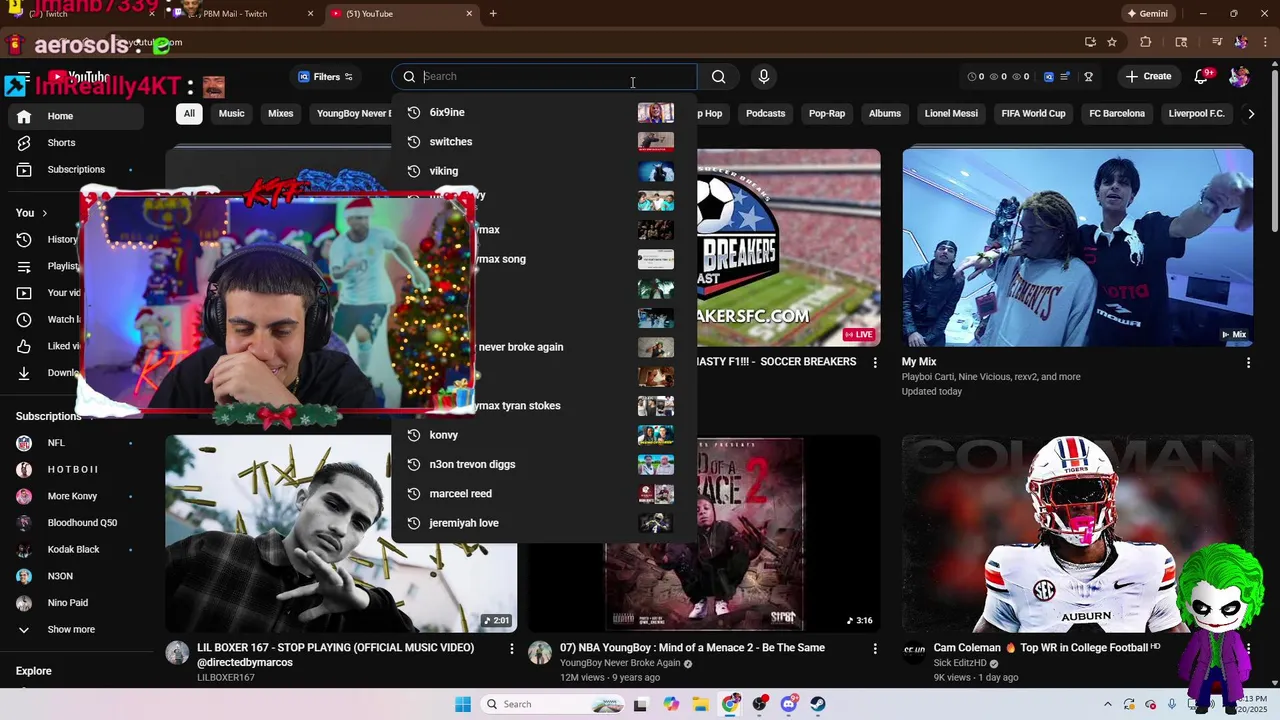
Task: Choose search suggestion 6ix9ine
Action: coord(544,113)
